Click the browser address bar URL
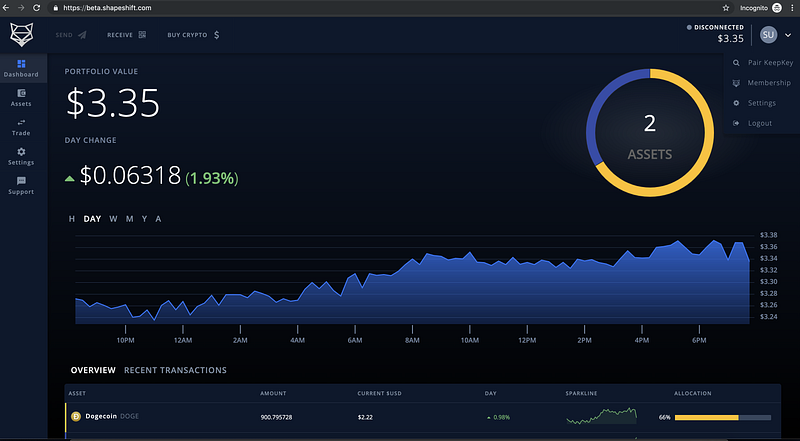Screen dimensions: 800x441 click(107, 8)
